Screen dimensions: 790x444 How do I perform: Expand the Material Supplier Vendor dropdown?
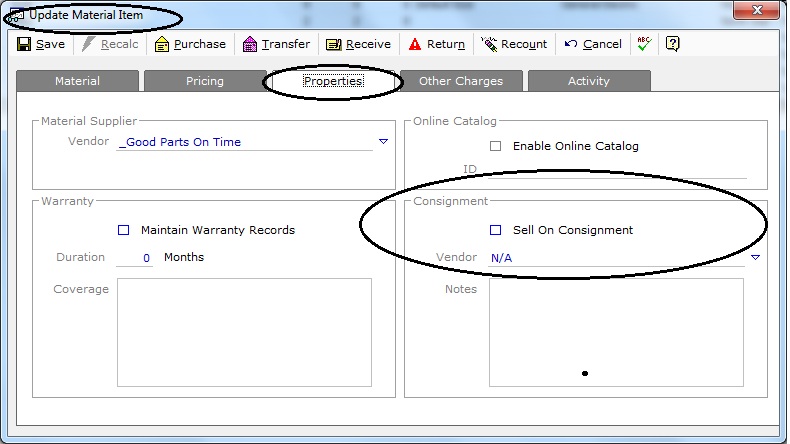383,142
